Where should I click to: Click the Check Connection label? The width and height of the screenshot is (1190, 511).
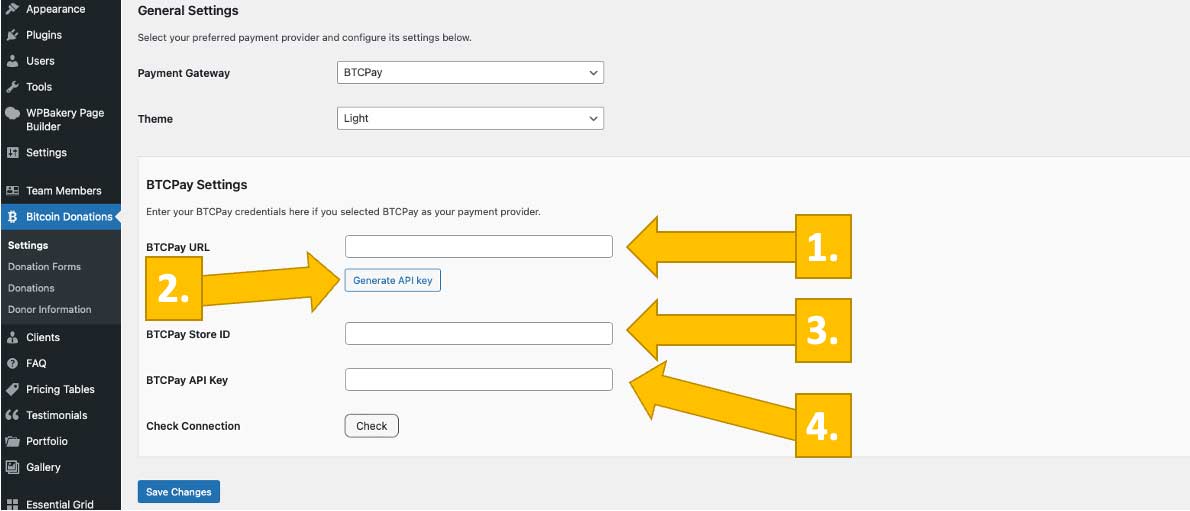click(193, 426)
